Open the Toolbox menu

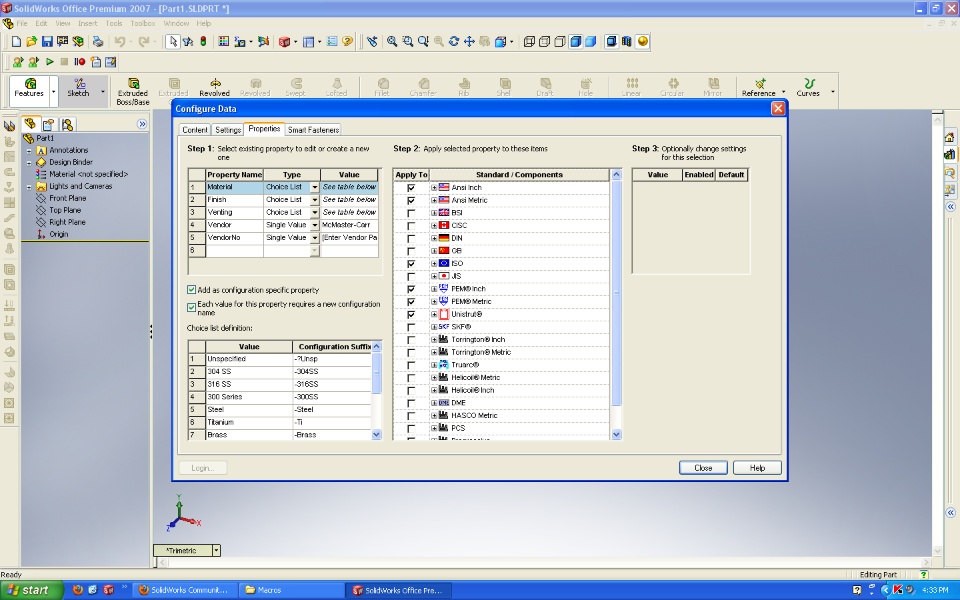tap(143, 23)
